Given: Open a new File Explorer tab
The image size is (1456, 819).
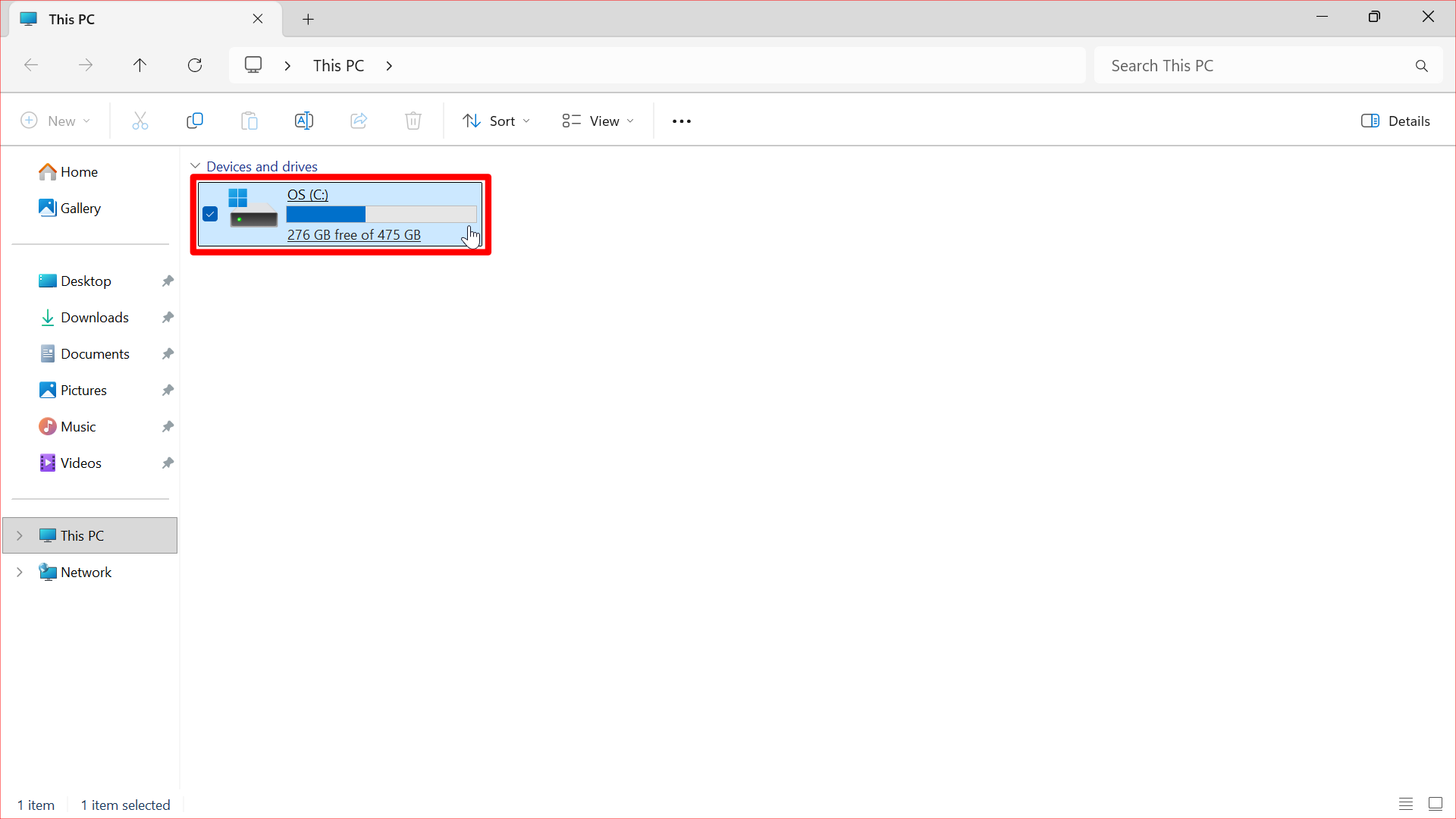Looking at the screenshot, I should [308, 19].
